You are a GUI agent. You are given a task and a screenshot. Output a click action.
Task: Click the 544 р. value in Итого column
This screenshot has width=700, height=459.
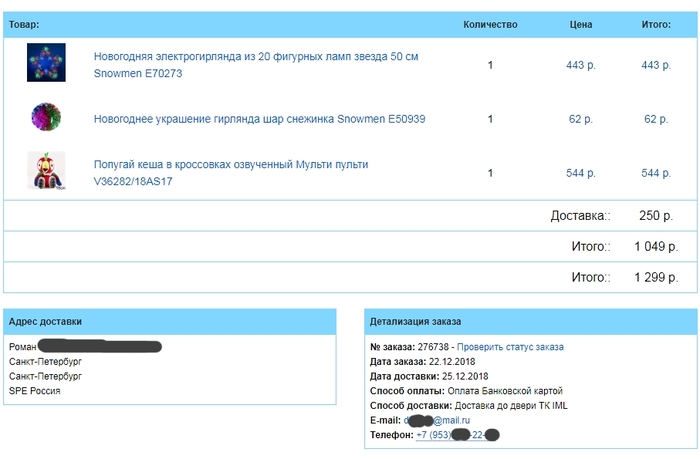pos(656,173)
